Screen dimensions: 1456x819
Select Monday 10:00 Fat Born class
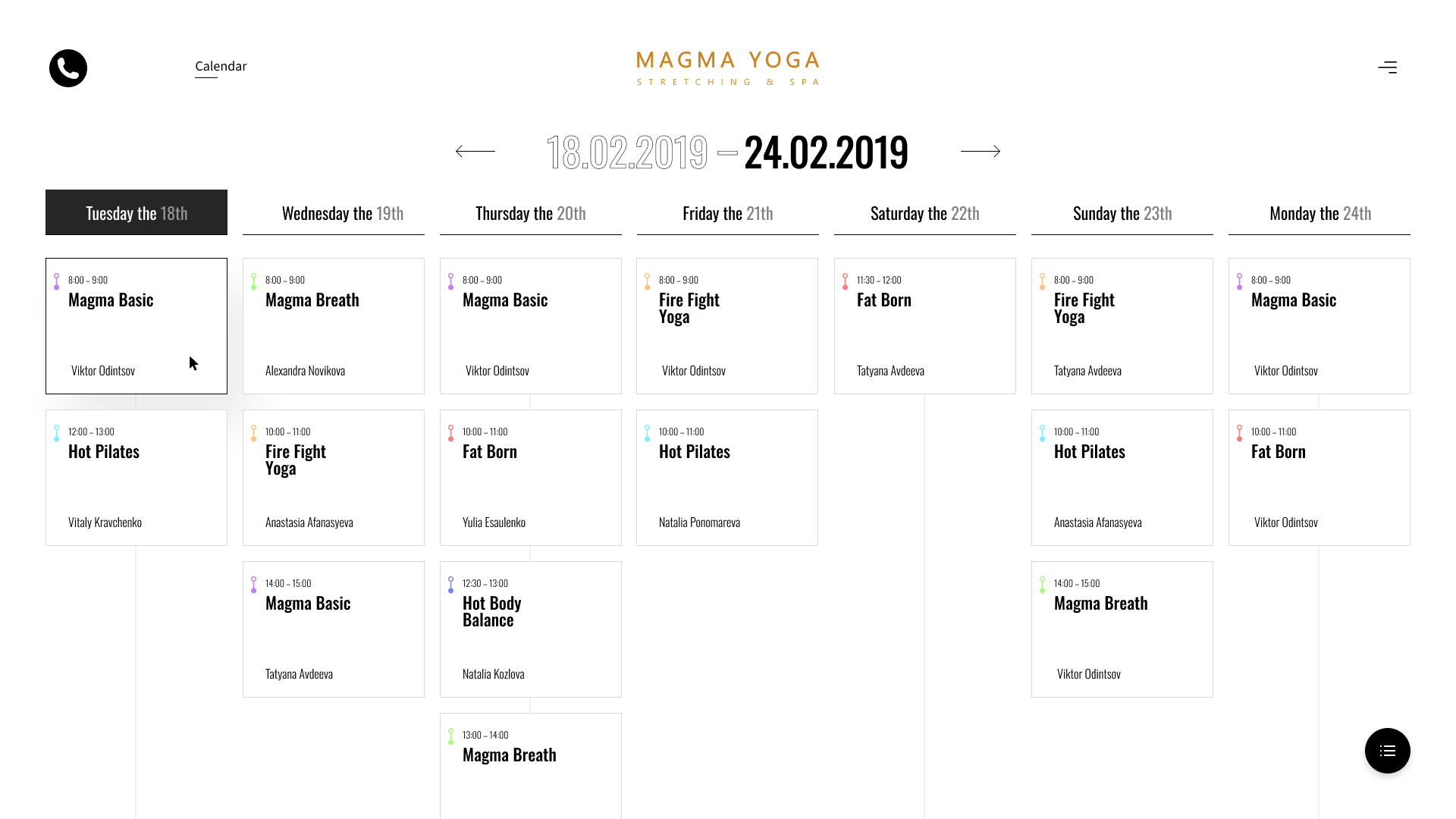1319,478
